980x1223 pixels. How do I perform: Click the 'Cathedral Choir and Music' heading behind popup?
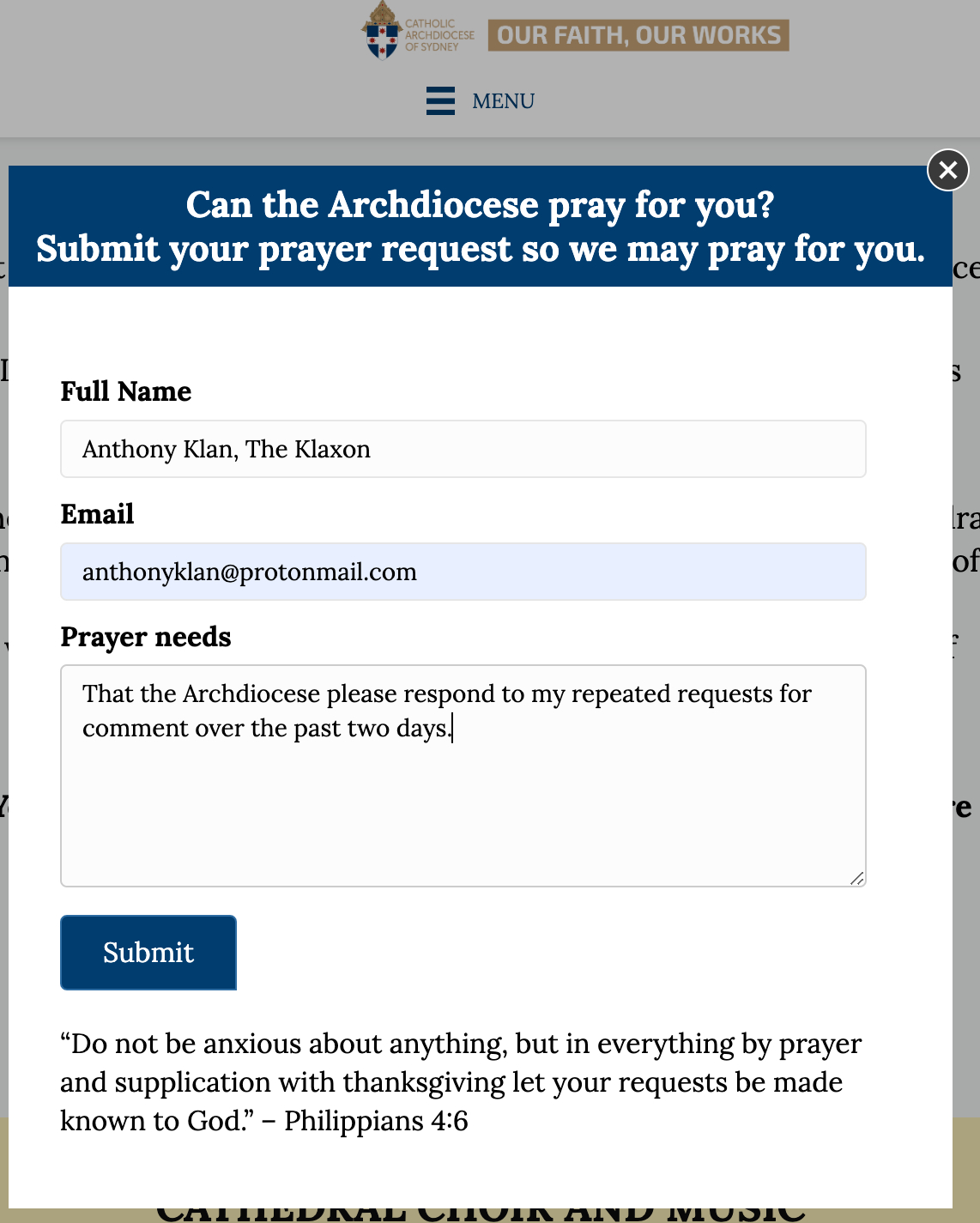click(x=481, y=1212)
